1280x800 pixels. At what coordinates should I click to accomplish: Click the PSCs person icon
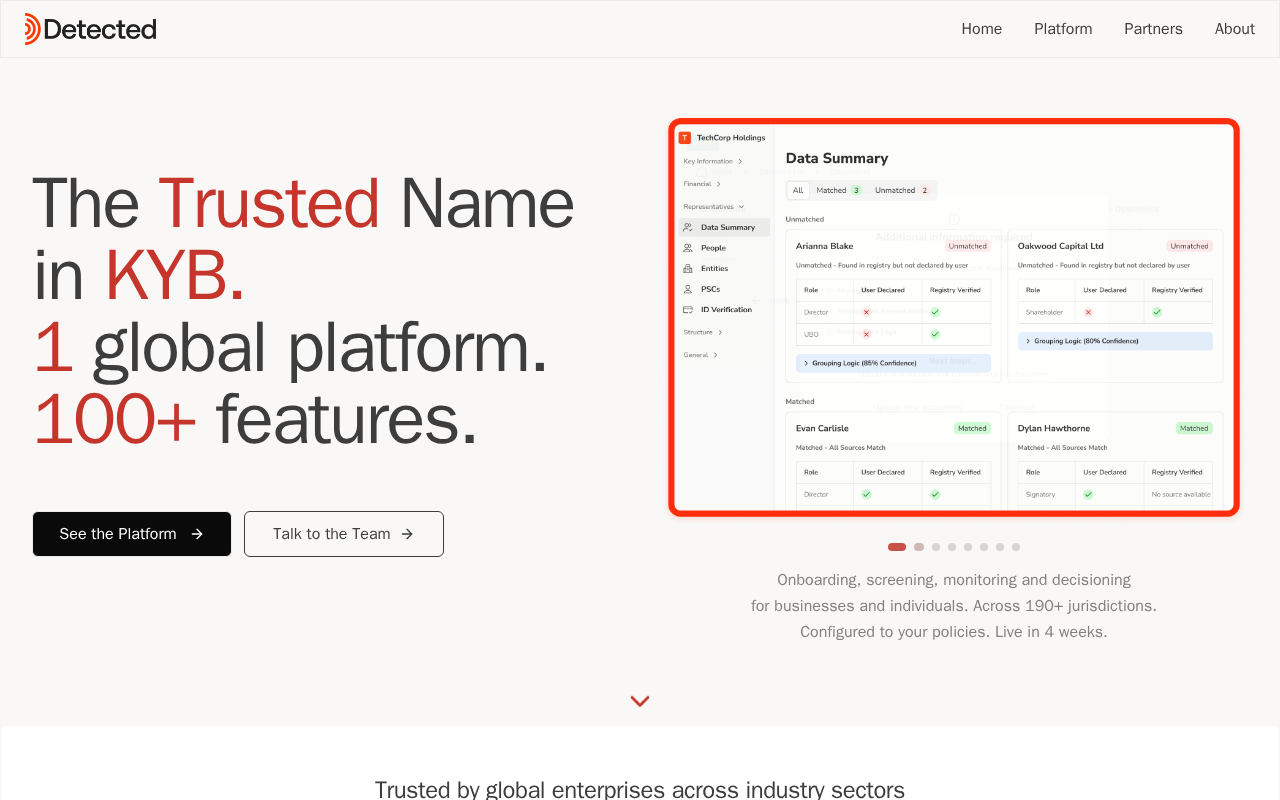click(x=688, y=289)
